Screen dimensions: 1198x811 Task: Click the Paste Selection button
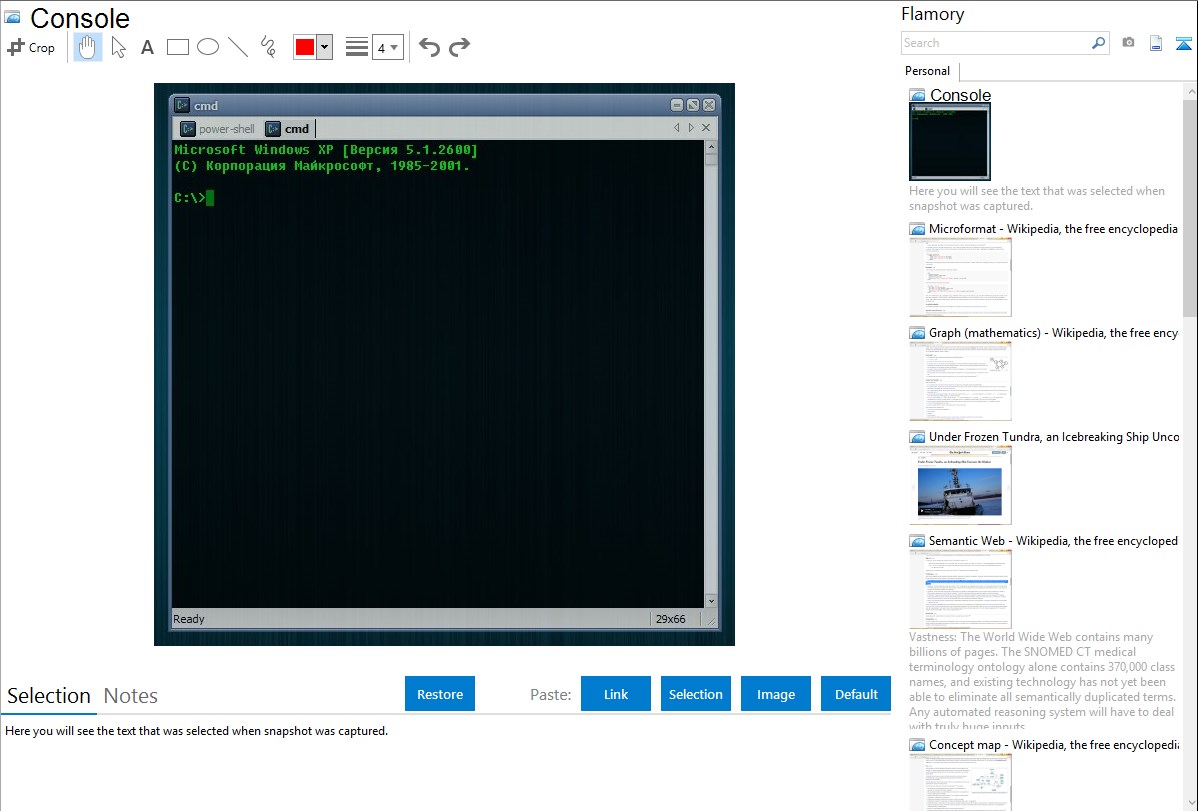pyautogui.click(x=696, y=694)
